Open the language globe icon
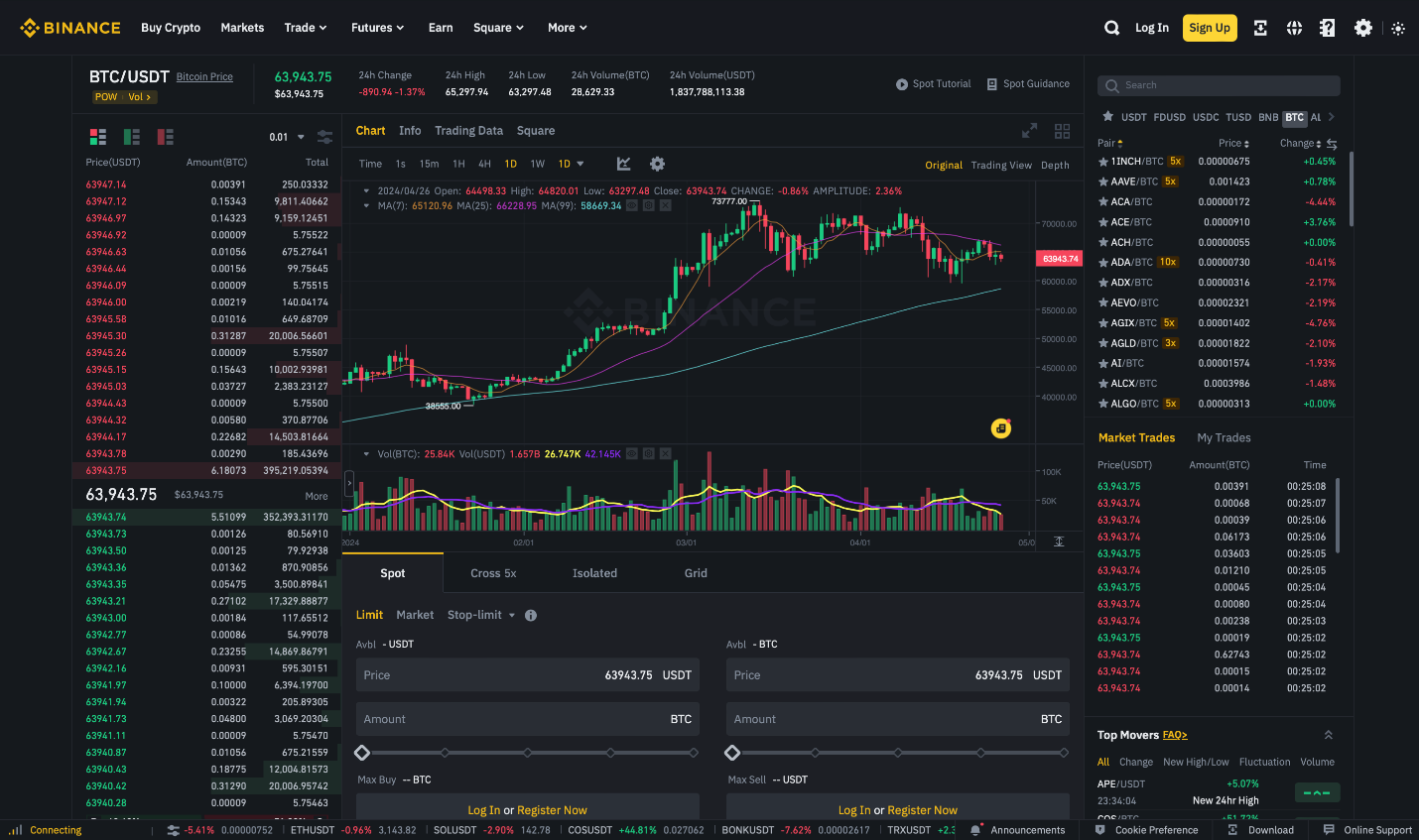1419x840 pixels. click(1294, 28)
